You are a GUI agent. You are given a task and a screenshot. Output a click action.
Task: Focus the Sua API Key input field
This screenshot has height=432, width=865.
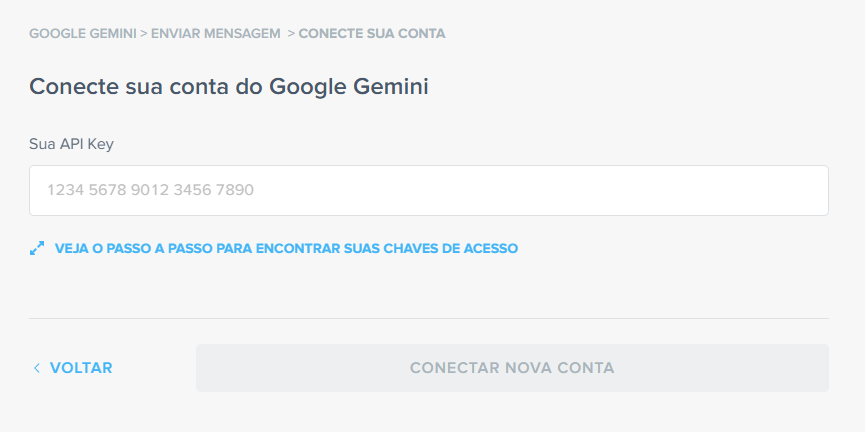428,190
